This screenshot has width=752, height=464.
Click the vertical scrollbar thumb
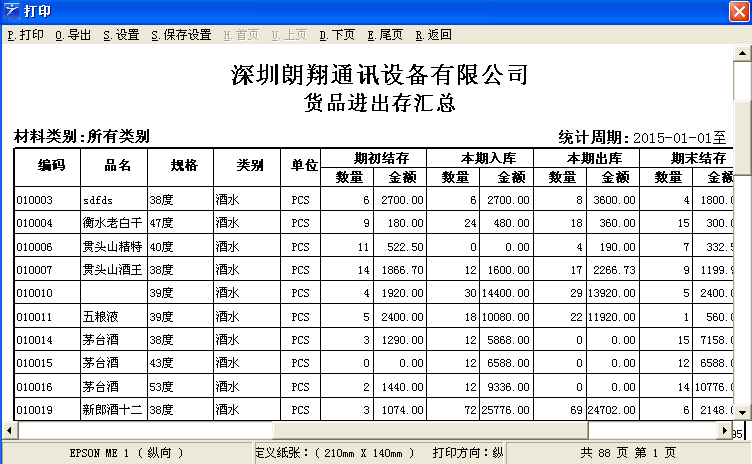click(x=741, y=100)
